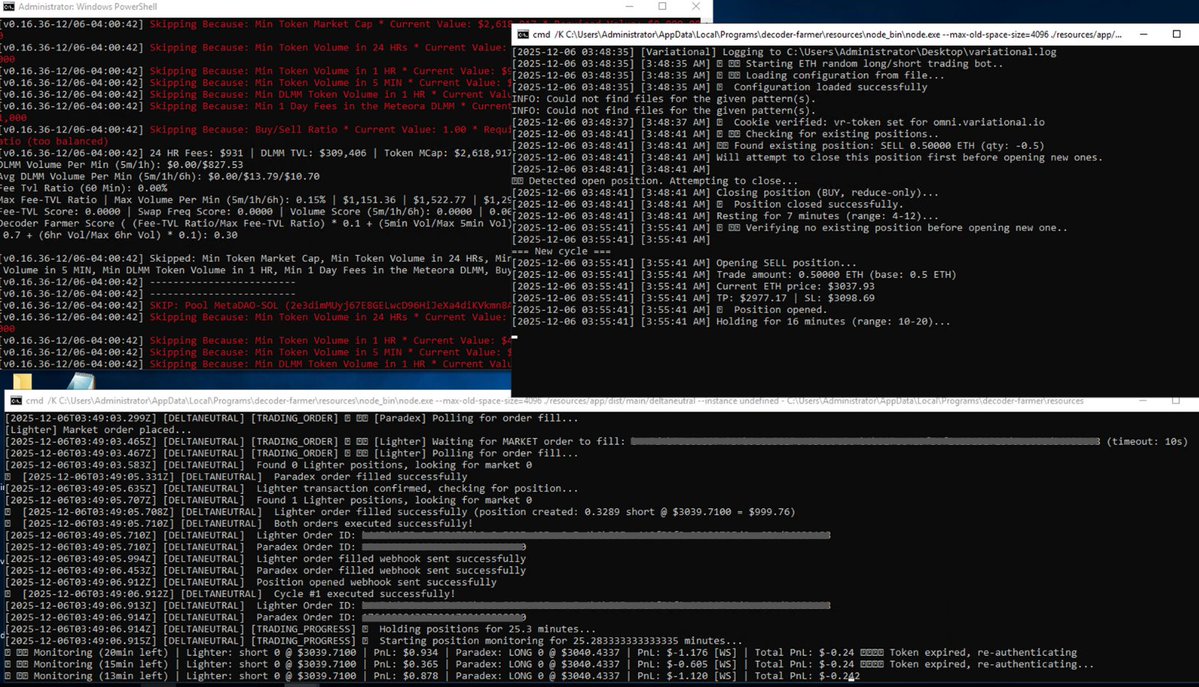Open the PowerShell window's title bar icon menu
The width and height of the screenshot is (1199, 687).
click(x=8, y=6)
